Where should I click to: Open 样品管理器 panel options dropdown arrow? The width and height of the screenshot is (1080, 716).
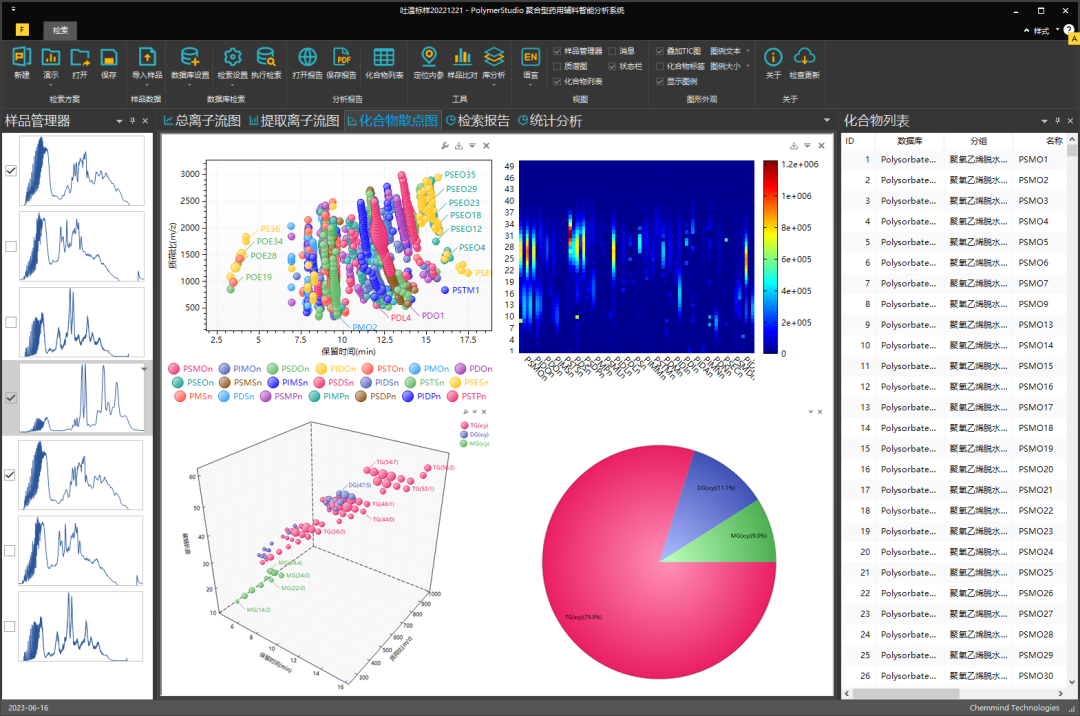119,120
